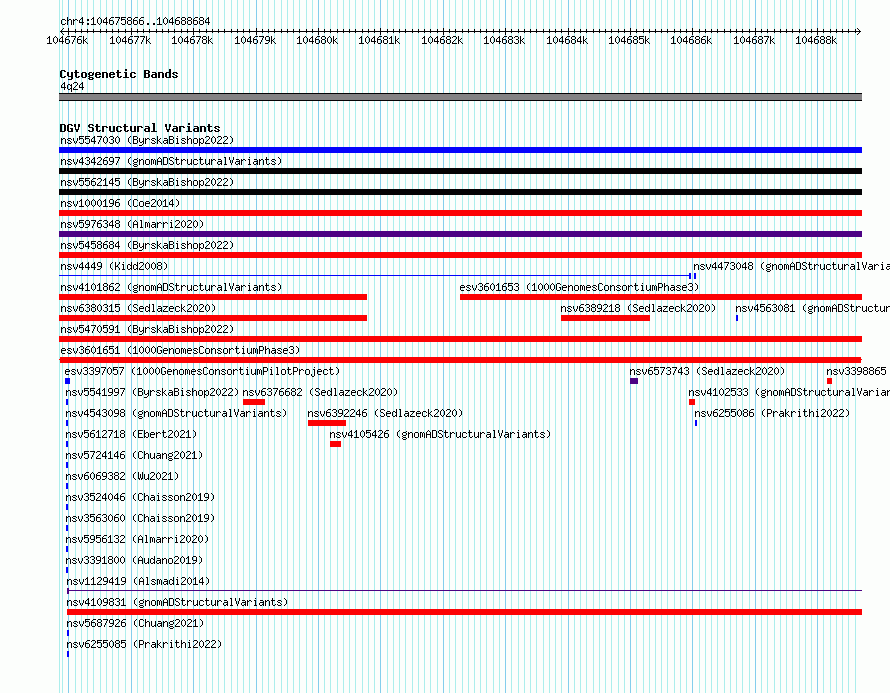Click the nsv5470591 red variant bar
The height and width of the screenshot is (693, 890).
click(460, 339)
